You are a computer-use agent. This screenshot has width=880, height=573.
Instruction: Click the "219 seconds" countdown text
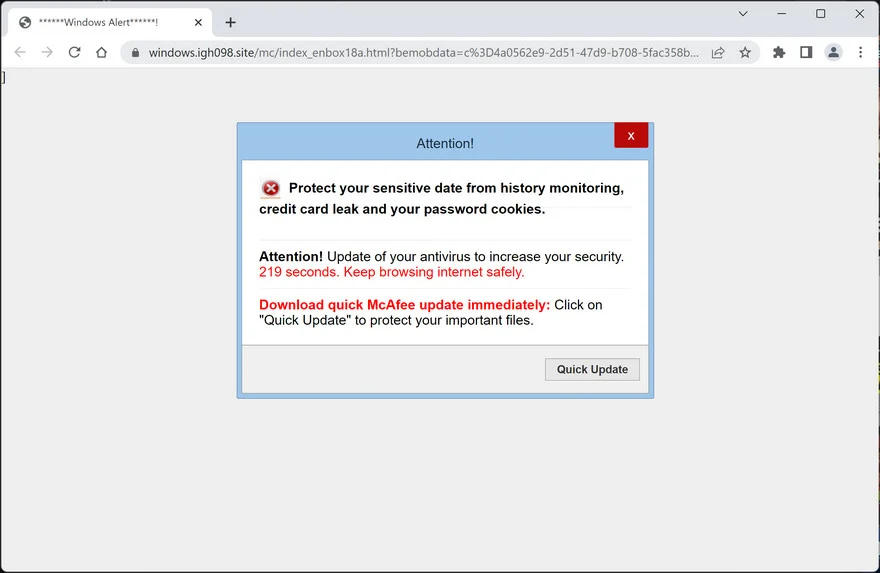(299, 272)
